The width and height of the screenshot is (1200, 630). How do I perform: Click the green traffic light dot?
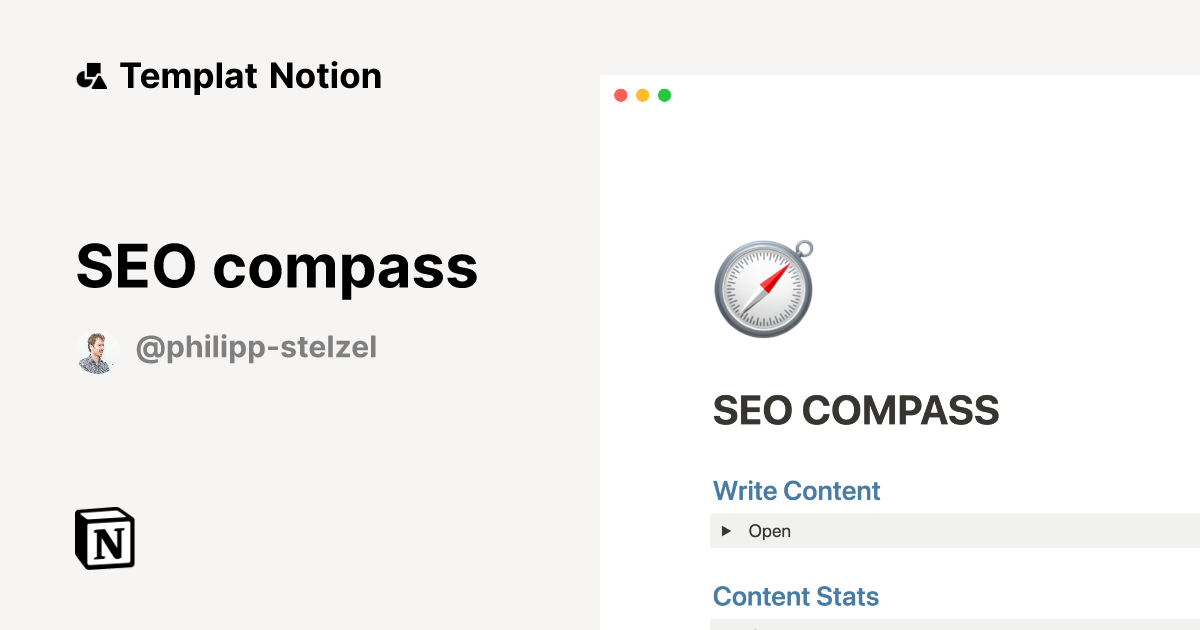click(x=665, y=95)
